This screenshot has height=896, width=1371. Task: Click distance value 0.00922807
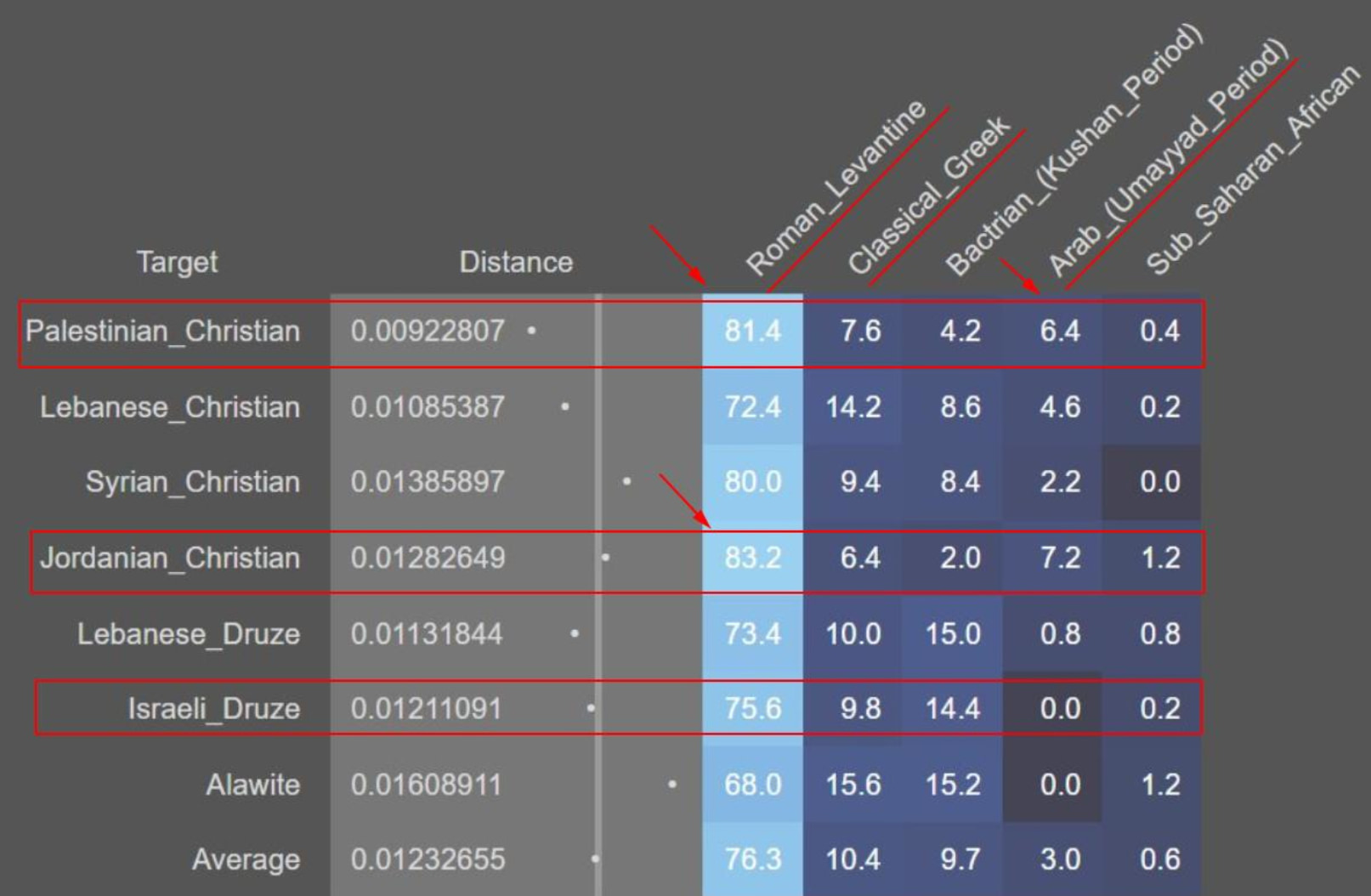click(x=428, y=331)
